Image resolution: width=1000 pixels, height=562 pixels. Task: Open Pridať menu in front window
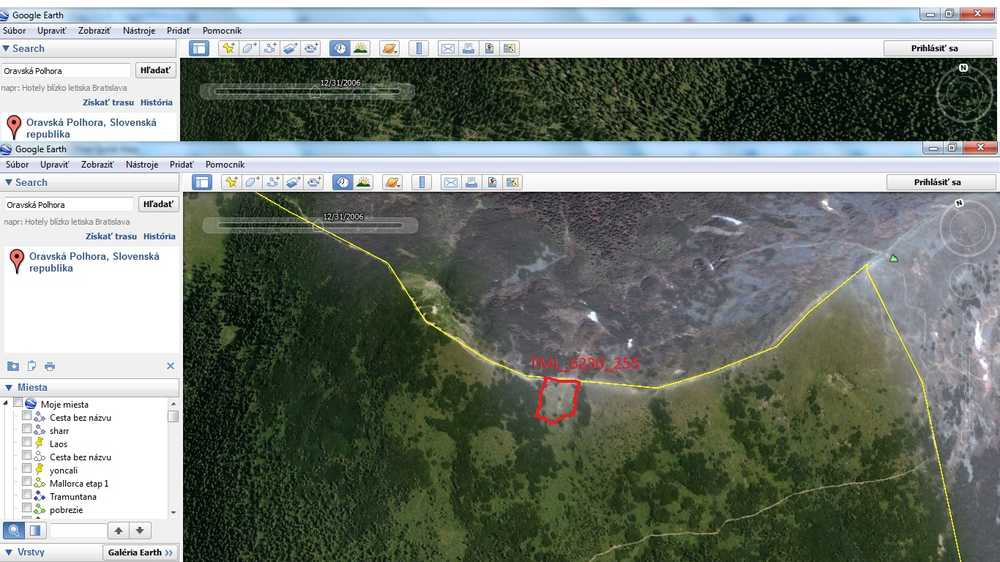[182, 165]
